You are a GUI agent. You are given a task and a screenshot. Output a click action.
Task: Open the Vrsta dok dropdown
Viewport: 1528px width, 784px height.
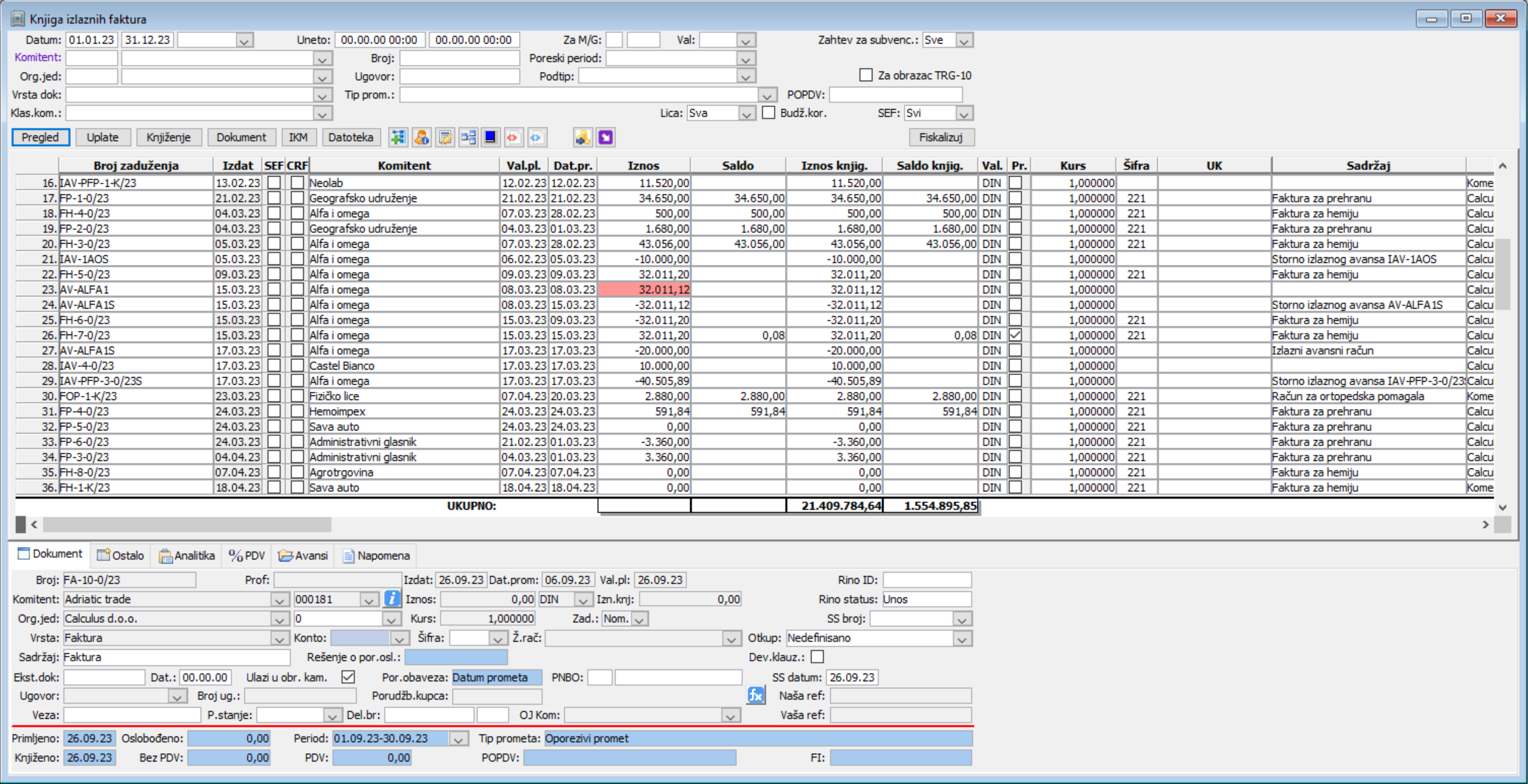pos(322,95)
